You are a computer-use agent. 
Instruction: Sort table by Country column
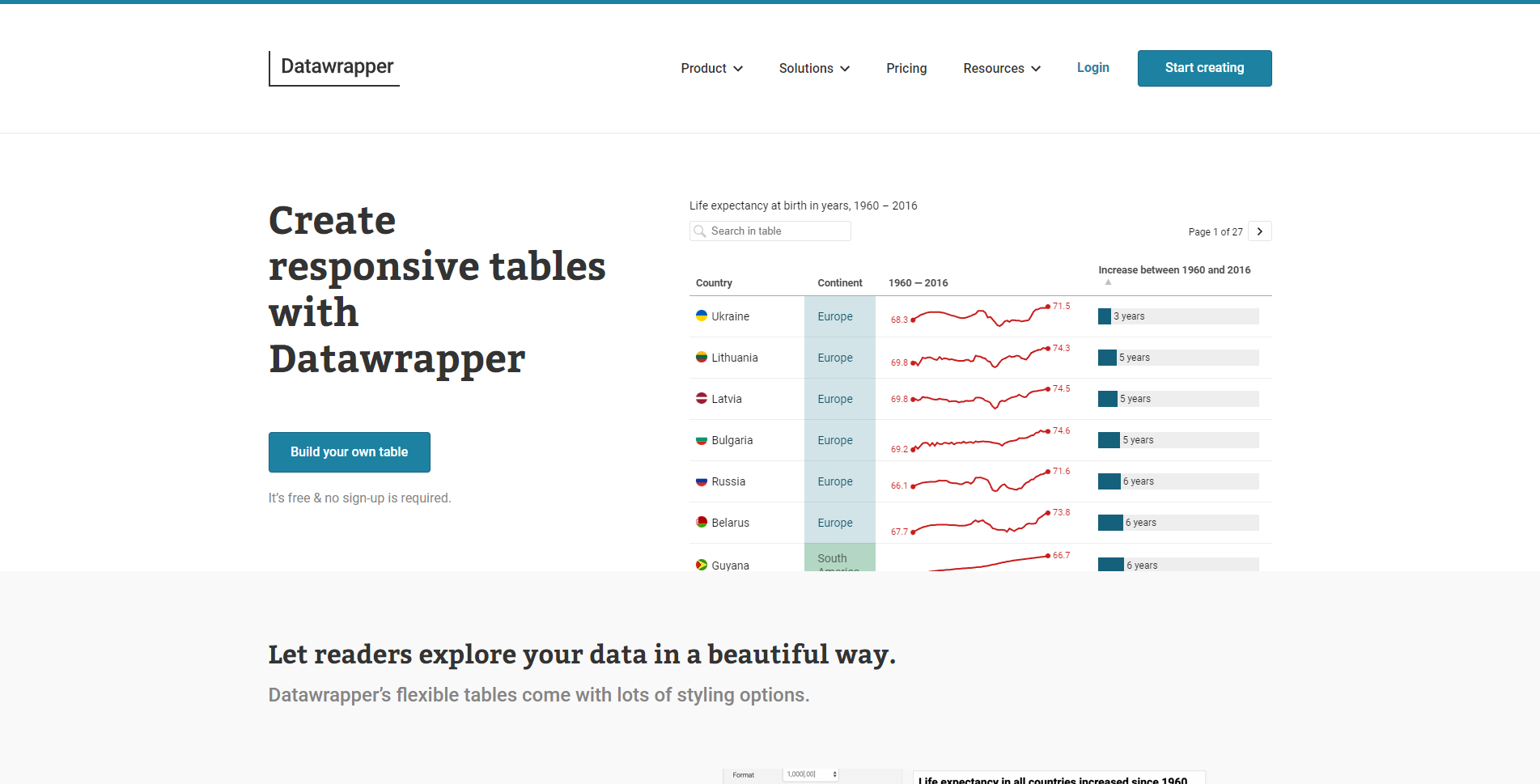pos(714,283)
